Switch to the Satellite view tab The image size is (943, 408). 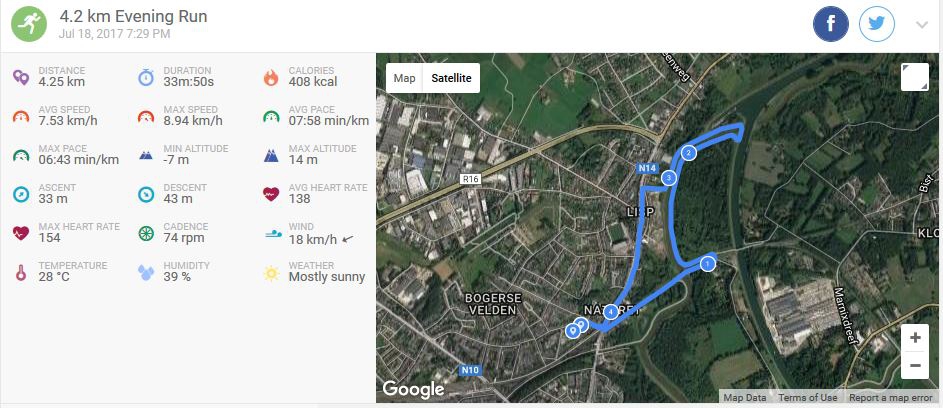451,78
